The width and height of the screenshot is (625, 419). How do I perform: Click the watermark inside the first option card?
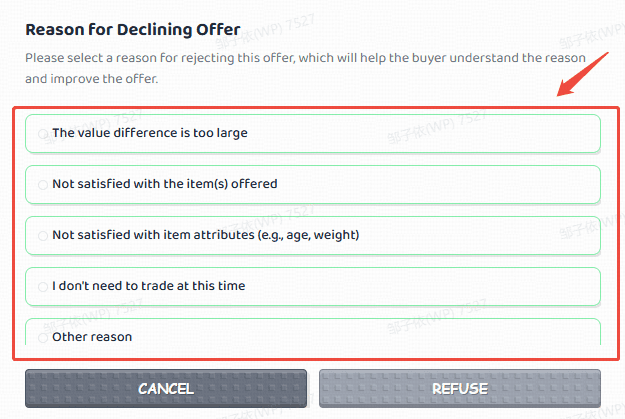click(x=437, y=127)
